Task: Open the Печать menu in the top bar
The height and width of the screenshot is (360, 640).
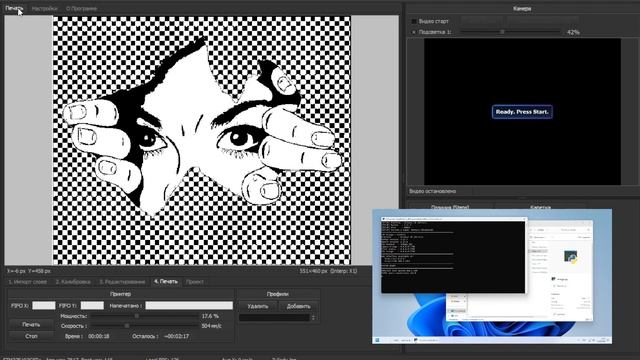Action: coord(14,8)
